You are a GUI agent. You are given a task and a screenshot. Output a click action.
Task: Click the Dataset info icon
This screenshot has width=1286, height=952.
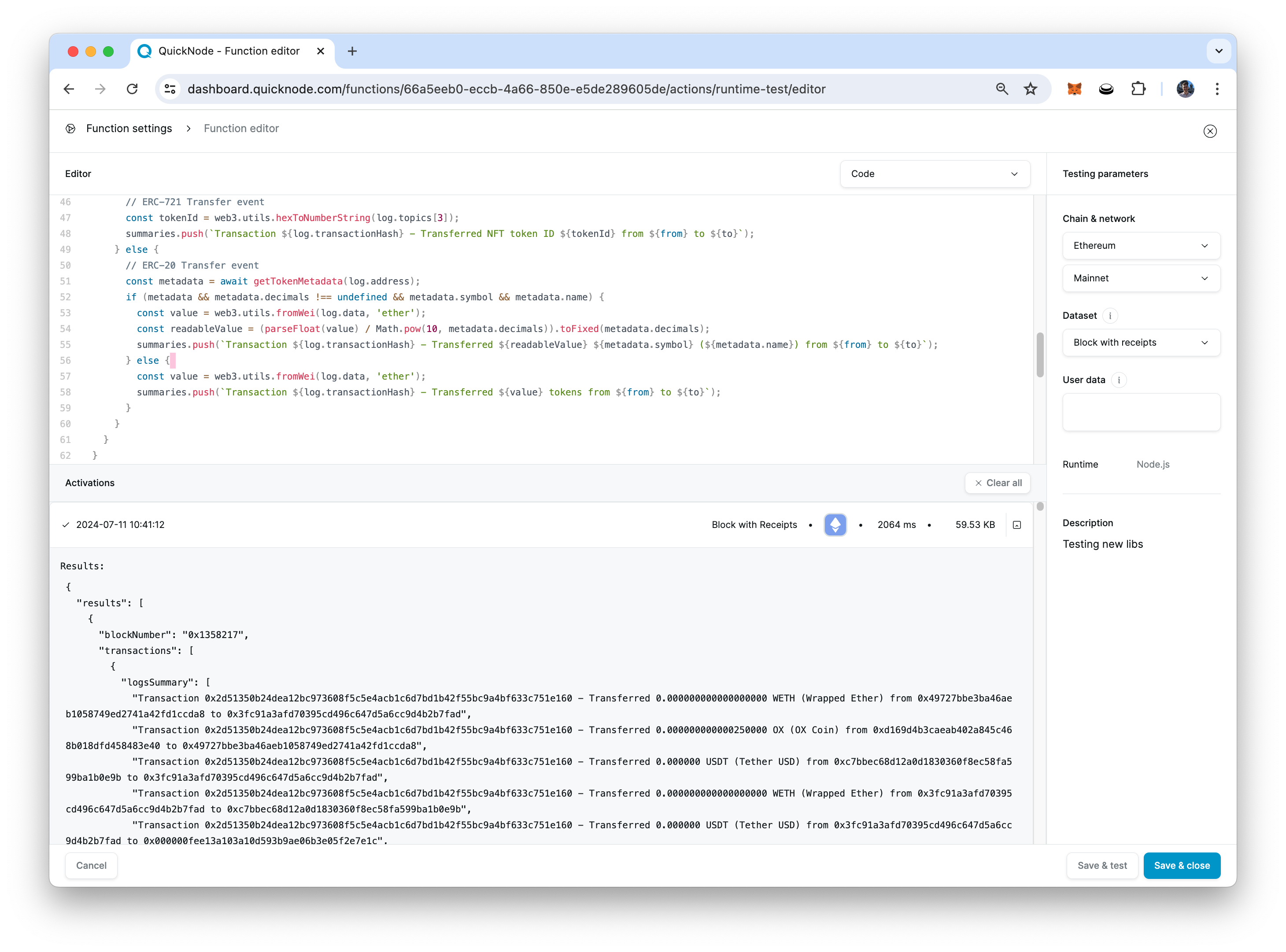pyautogui.click(x=1109, y=316)
